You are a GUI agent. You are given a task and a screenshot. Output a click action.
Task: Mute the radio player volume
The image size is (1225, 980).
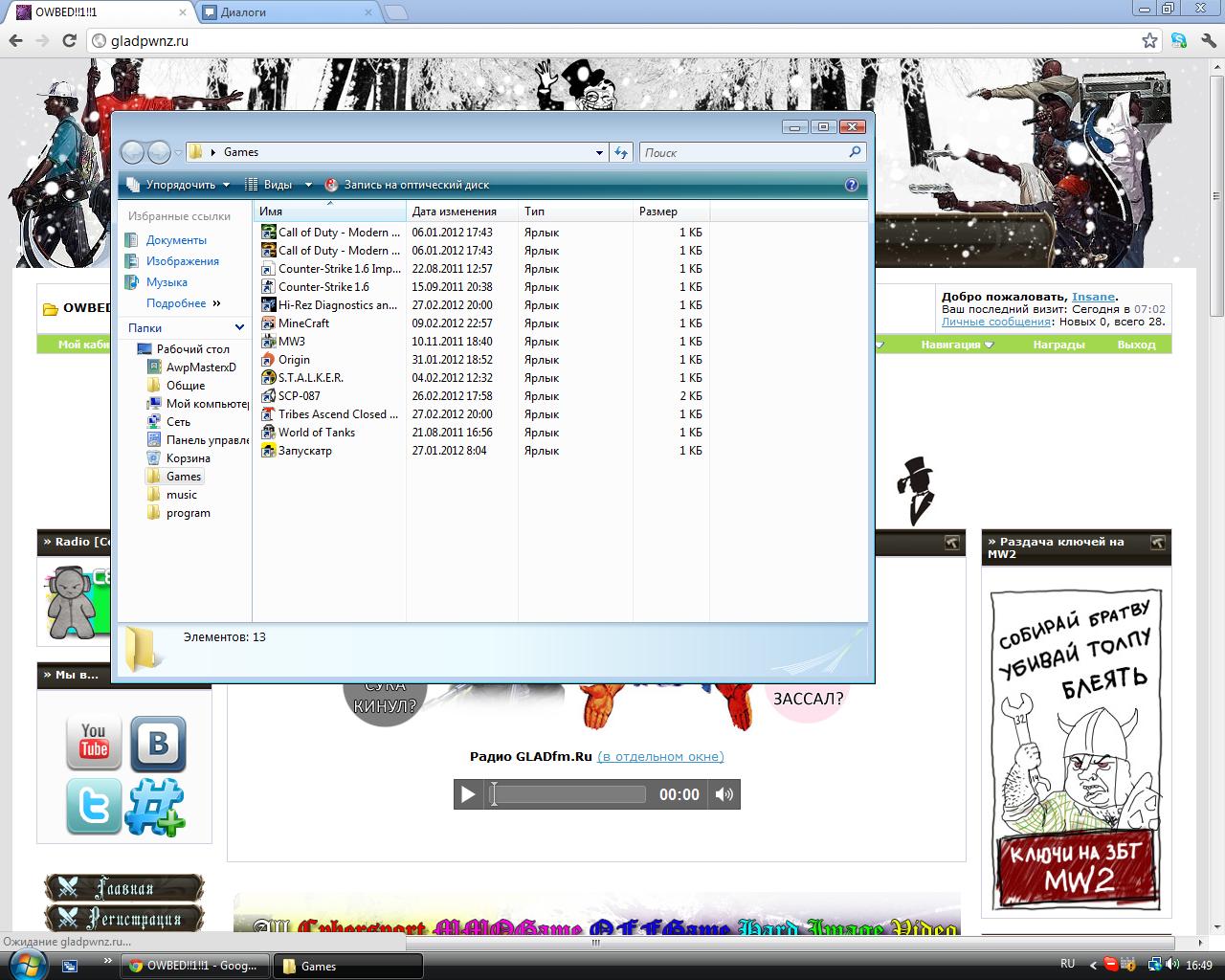[724, 794]
